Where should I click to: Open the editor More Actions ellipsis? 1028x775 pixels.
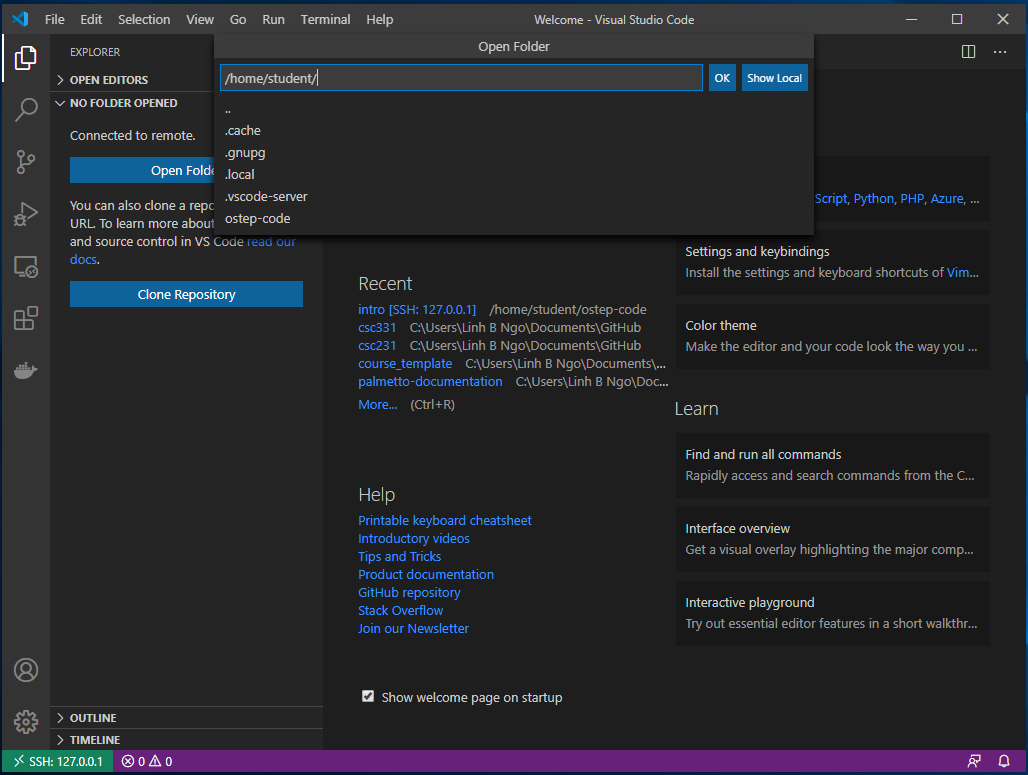[x=999, y=52]
